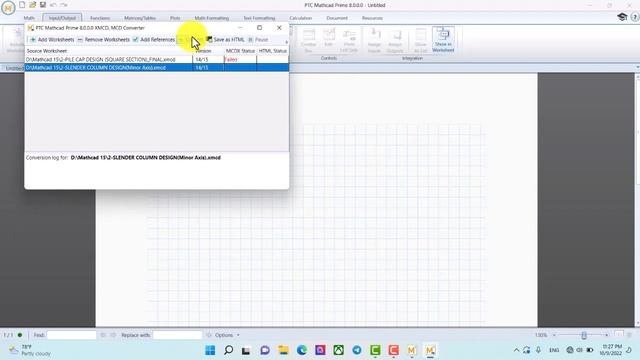Click the Open file icon in quick access

pyautogui.click(x=32, y=5)
